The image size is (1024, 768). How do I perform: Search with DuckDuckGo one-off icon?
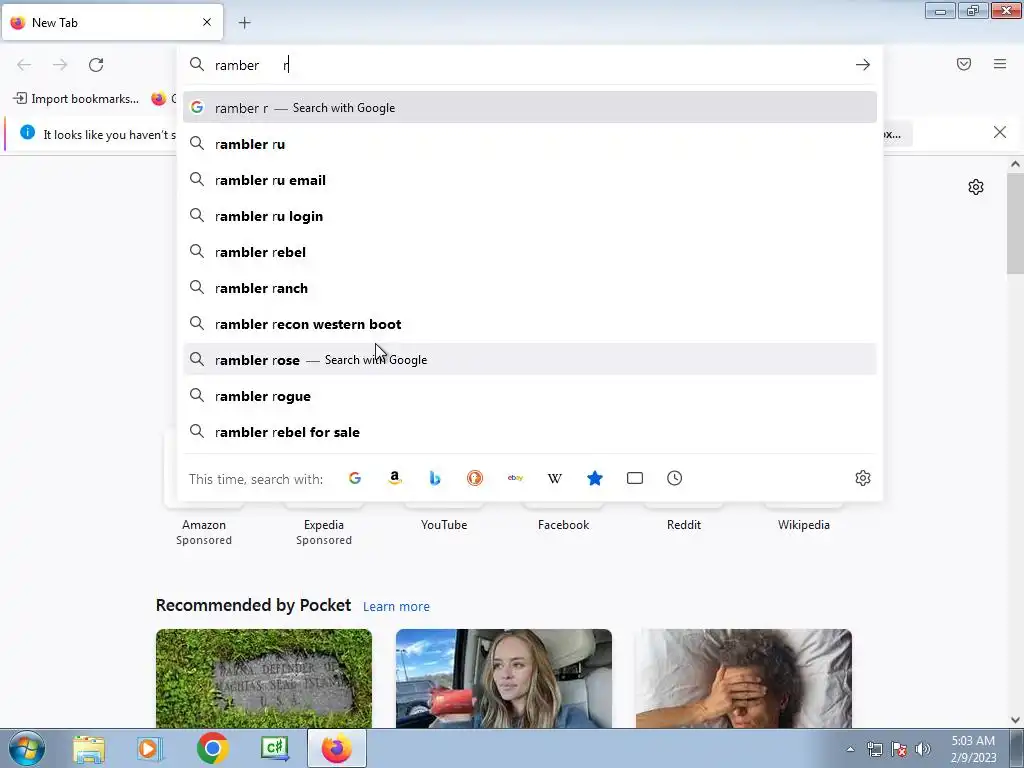click(x=475, y=478)
